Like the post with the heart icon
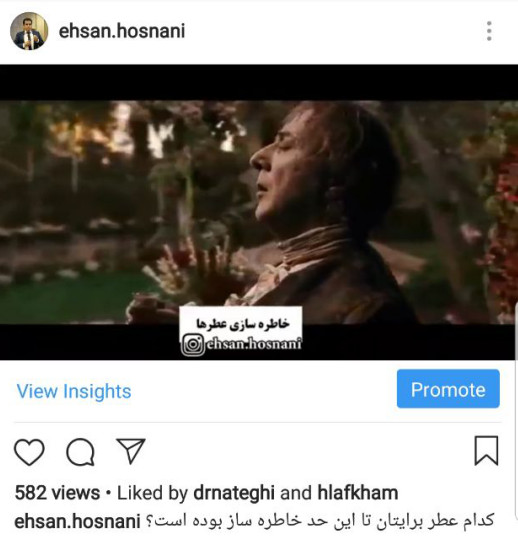The image size is (518, 543). point(29,452)
